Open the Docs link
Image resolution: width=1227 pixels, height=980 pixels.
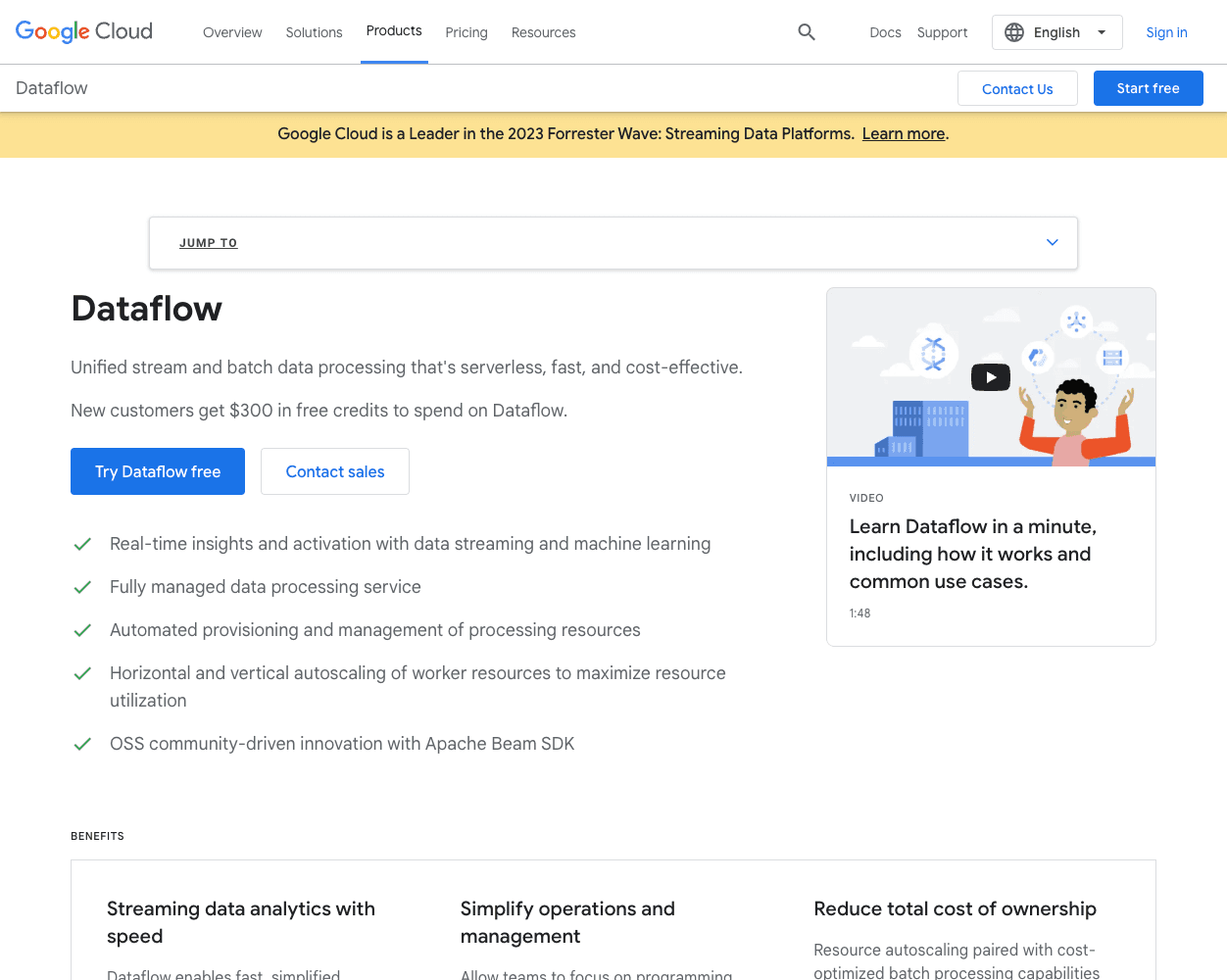tap(885, 32)
